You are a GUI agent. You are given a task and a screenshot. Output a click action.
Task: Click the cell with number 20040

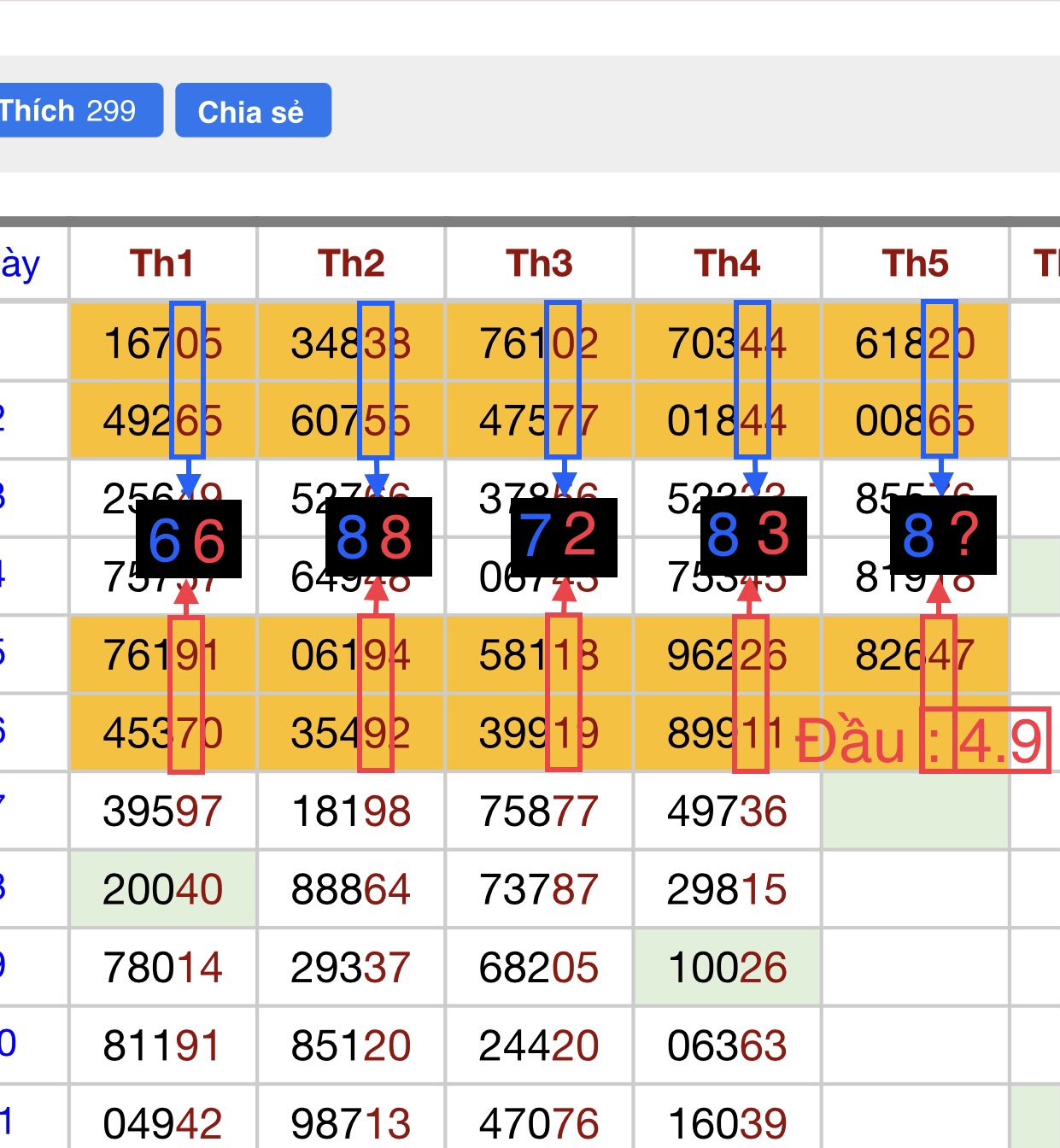tap(162, 889)
